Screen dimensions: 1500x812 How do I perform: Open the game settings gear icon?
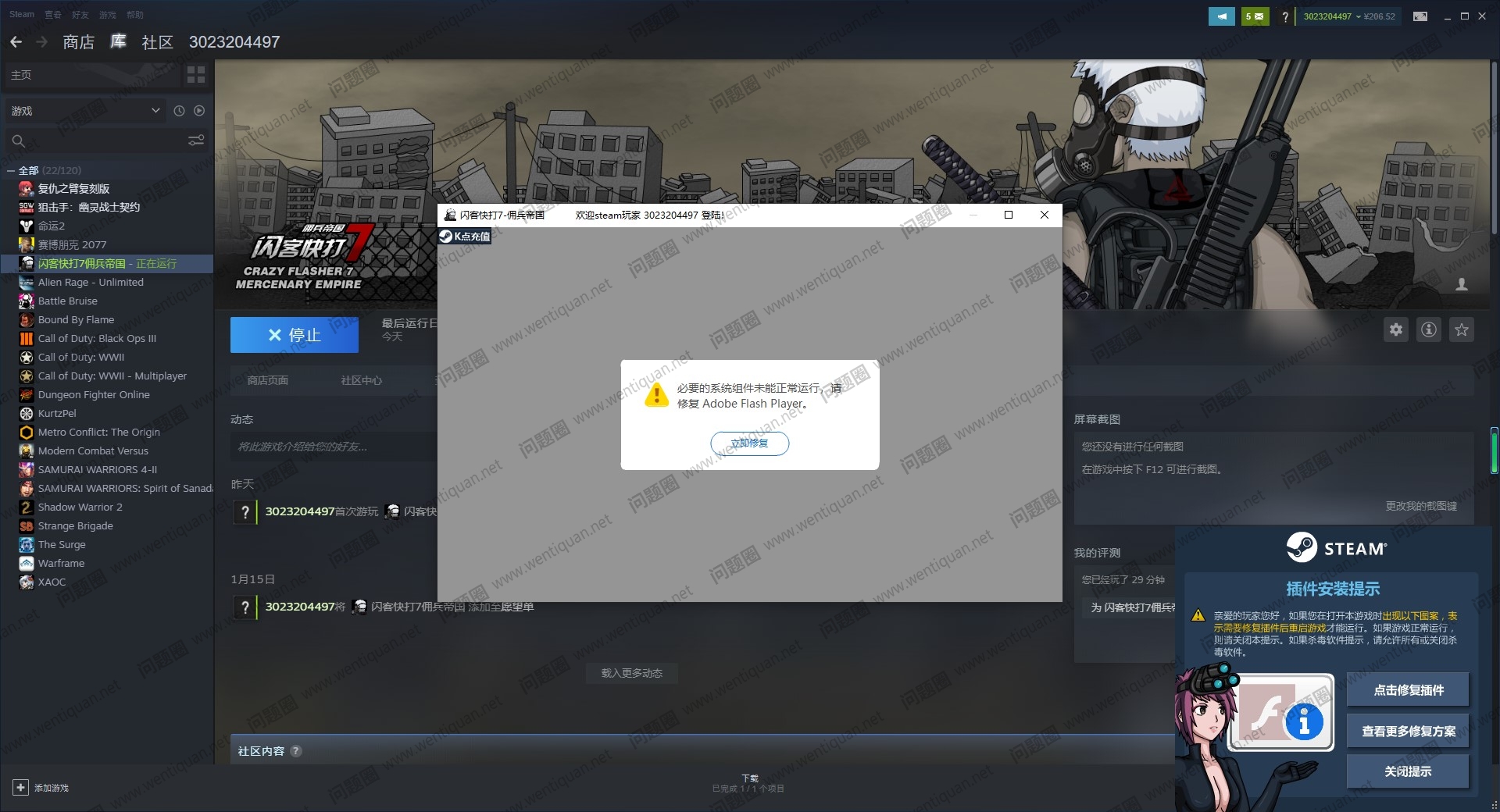[1396, 330]
